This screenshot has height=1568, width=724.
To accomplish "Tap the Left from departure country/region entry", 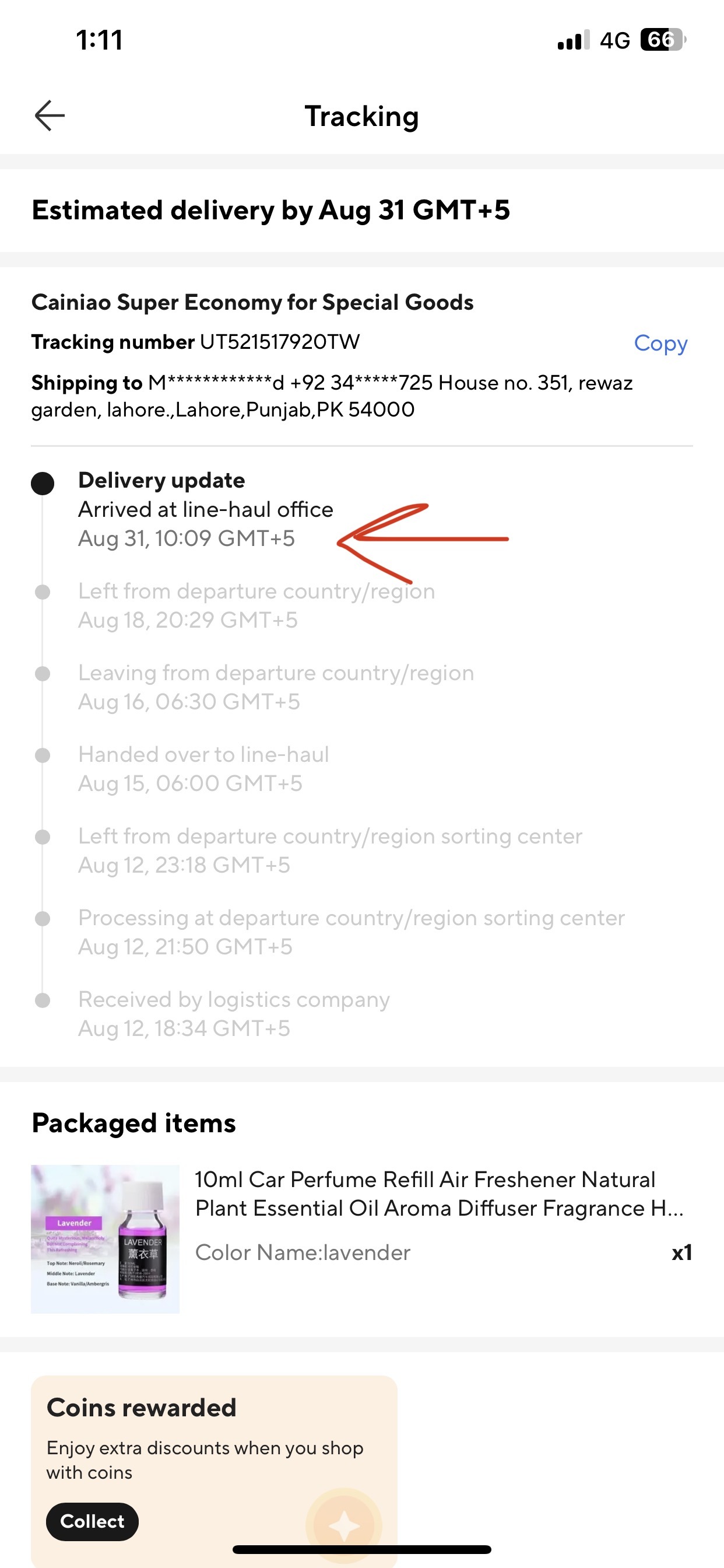I will coord(256,591).
